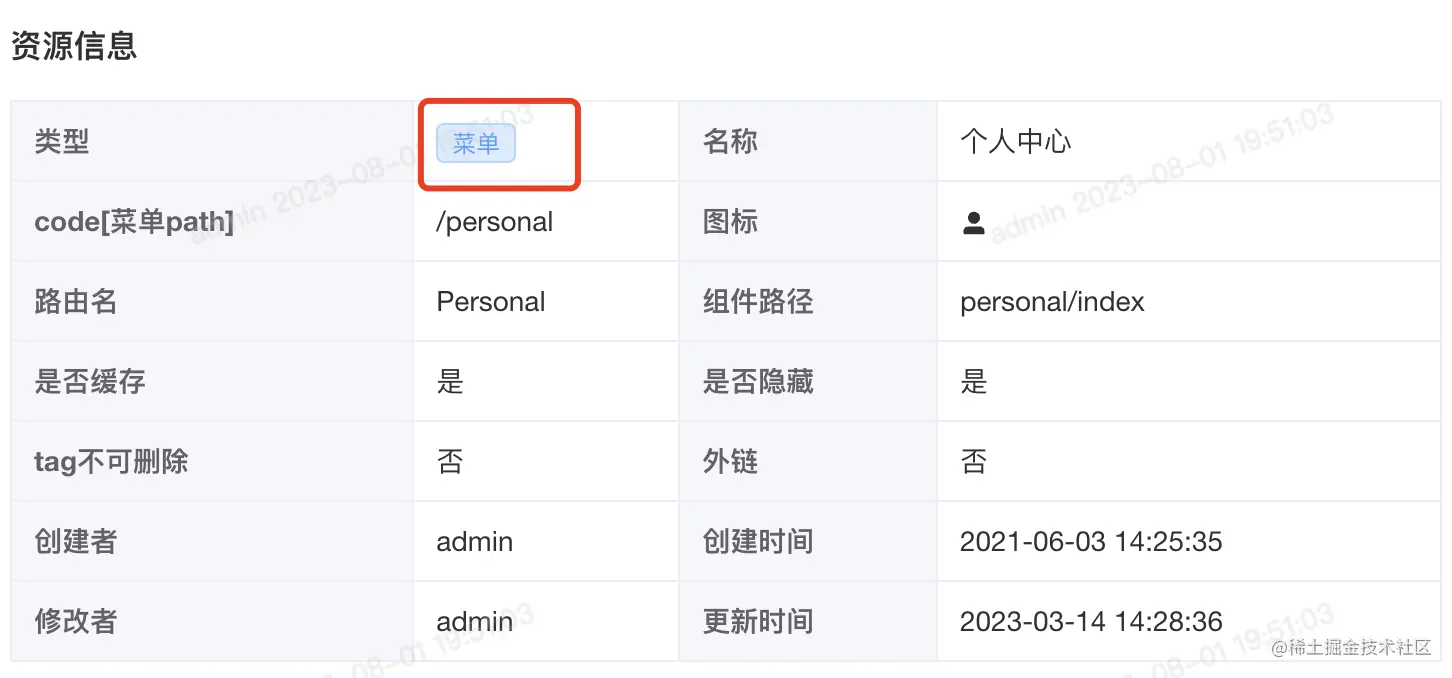Click the blue 菜单 type tag

pos(476,143)
